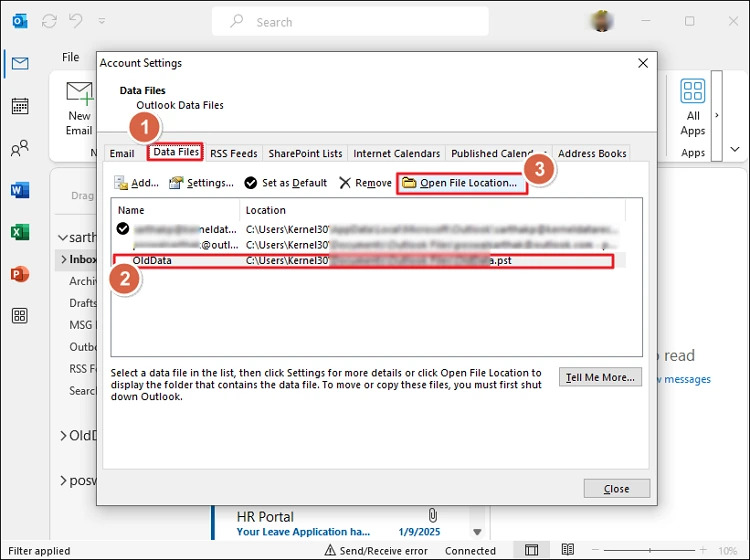The image size is (750, 560).
Task: Select the default data file with checkmark
Action: [369, 229]
